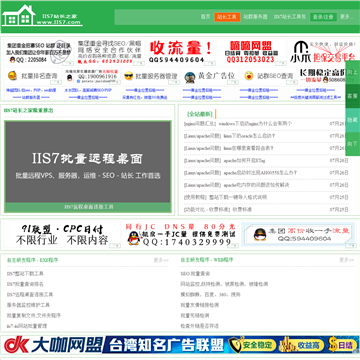This screenshot has width=360, height=360.
Task: Click the IIS7批量远程桌面 promo image
Action: point(88,162)
